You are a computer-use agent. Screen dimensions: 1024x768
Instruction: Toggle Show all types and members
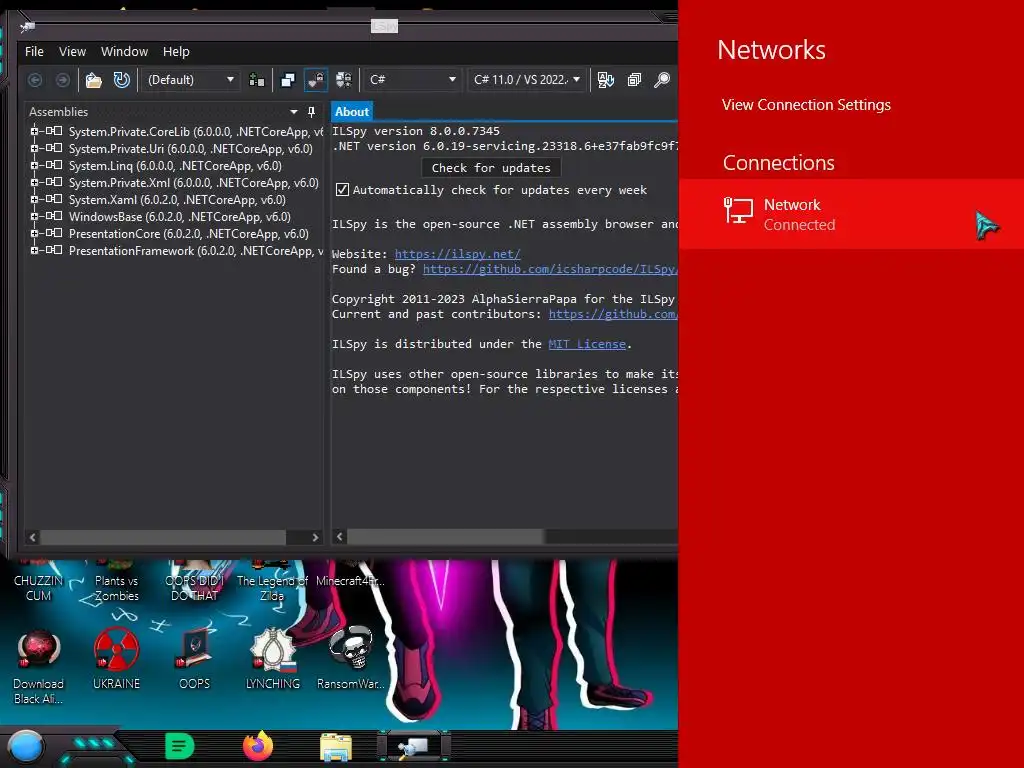pos(344,80)
